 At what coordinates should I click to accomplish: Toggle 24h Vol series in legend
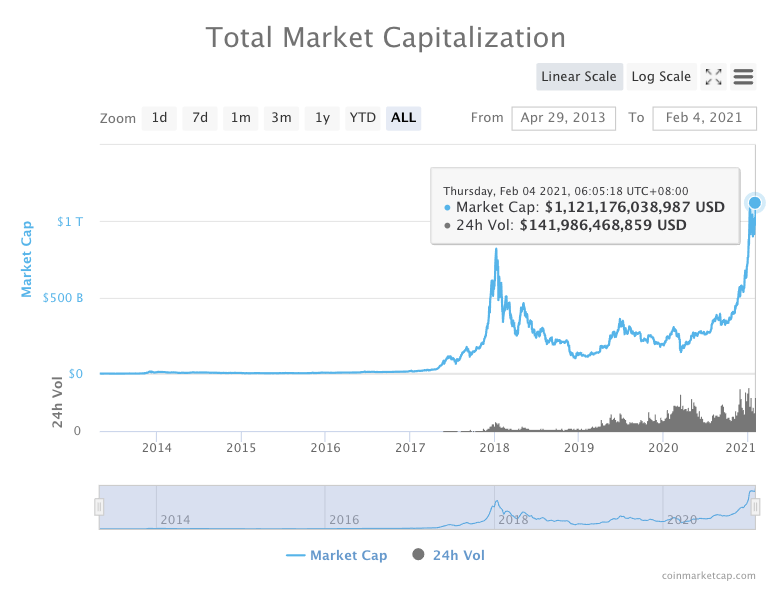pos(448,555)
